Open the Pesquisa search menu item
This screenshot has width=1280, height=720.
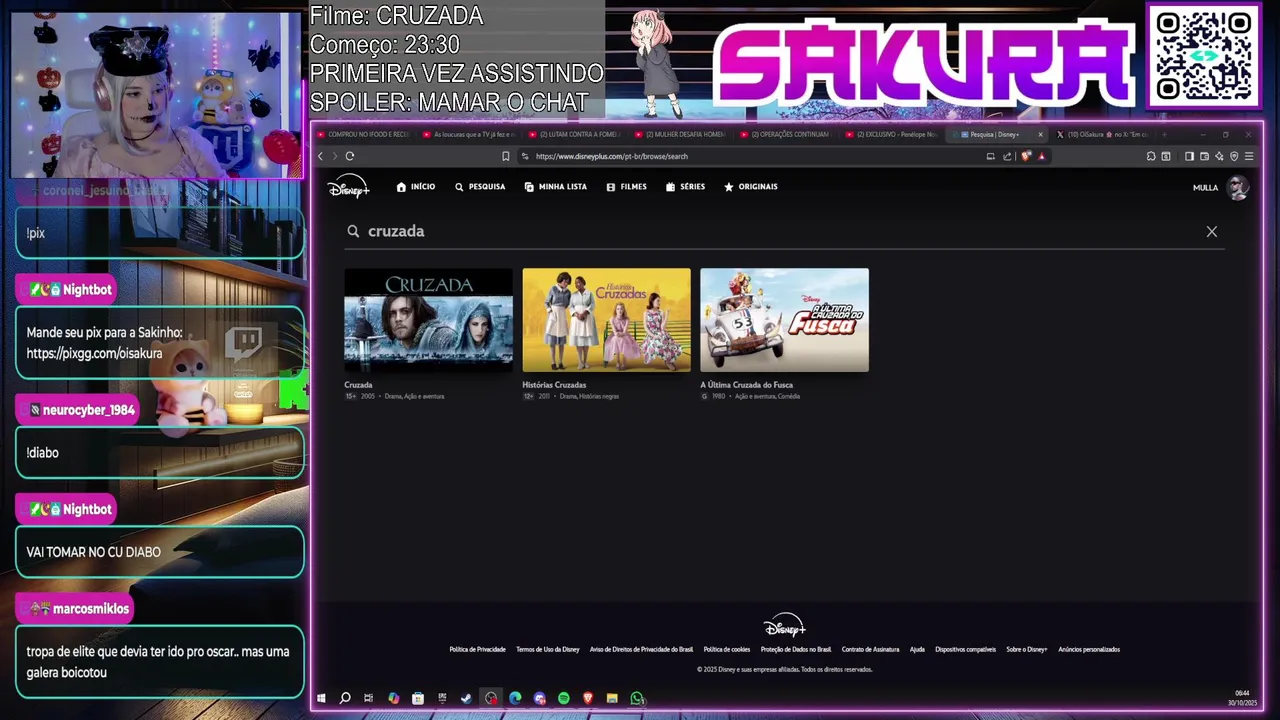tap(480, 187)
